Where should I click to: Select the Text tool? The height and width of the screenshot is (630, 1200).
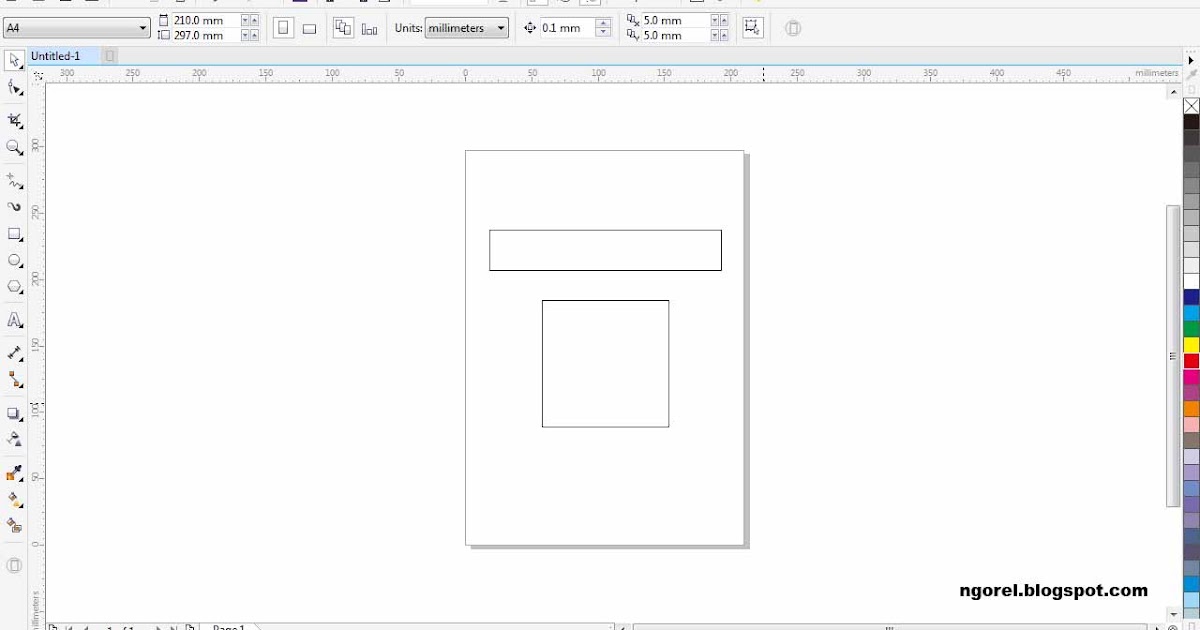(13, 320)
